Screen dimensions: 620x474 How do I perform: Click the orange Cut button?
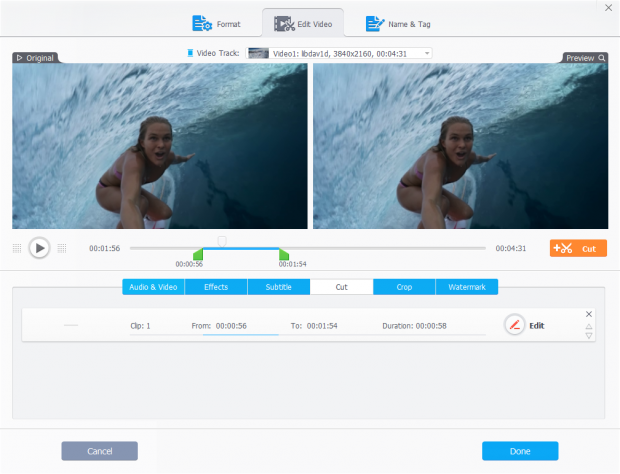pos(578,248)
